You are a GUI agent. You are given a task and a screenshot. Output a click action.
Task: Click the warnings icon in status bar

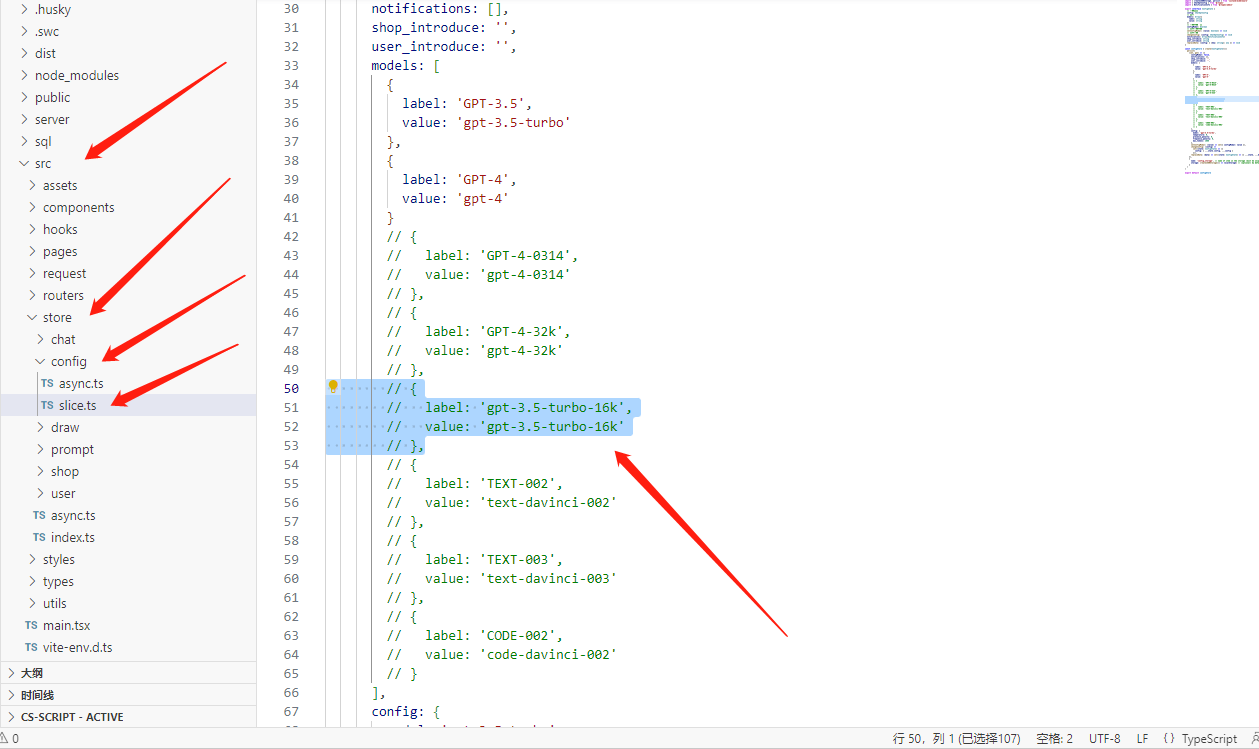pos(5,739)
